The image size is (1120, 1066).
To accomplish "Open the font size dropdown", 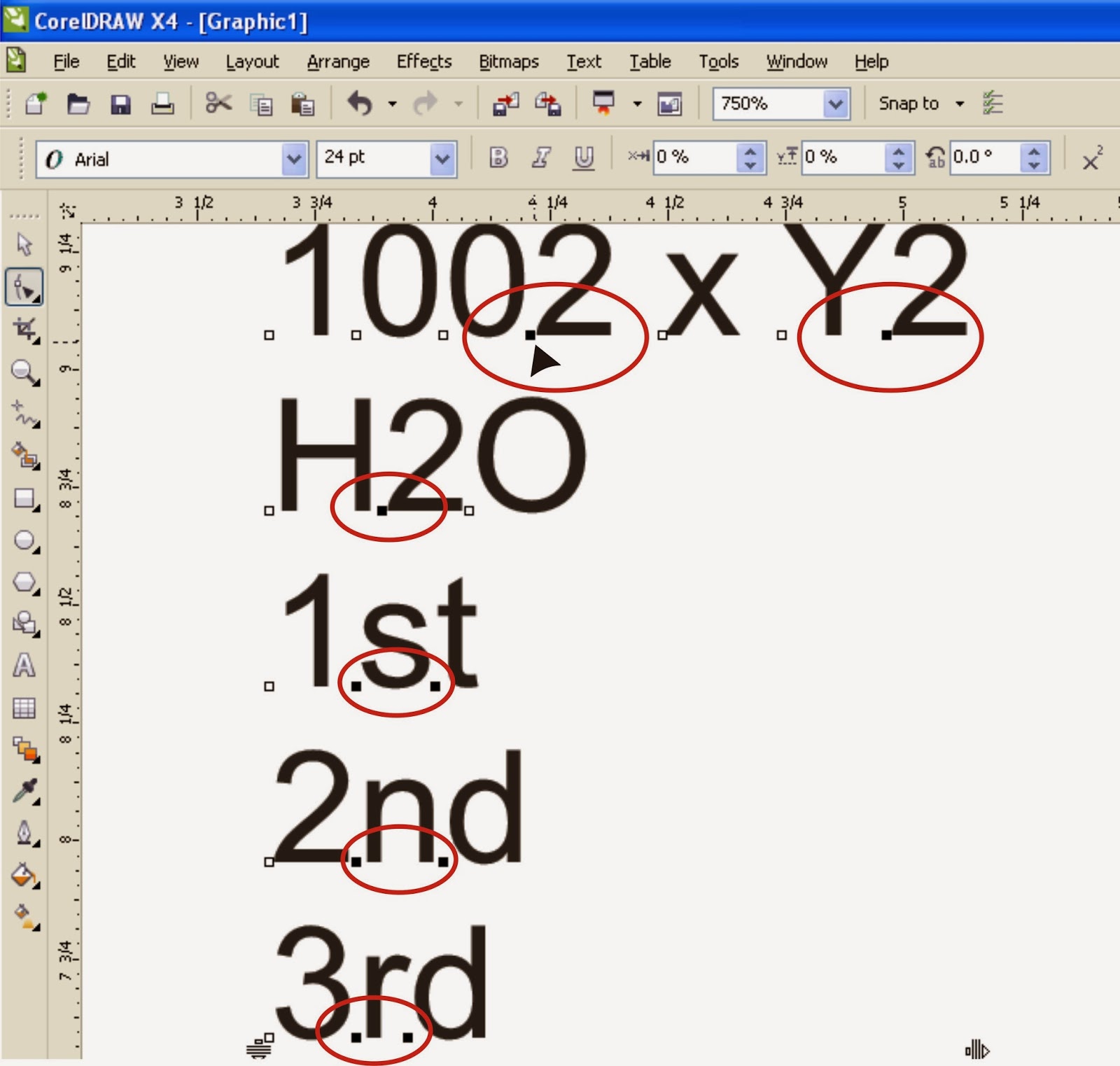I will click(x=441, y=159).
